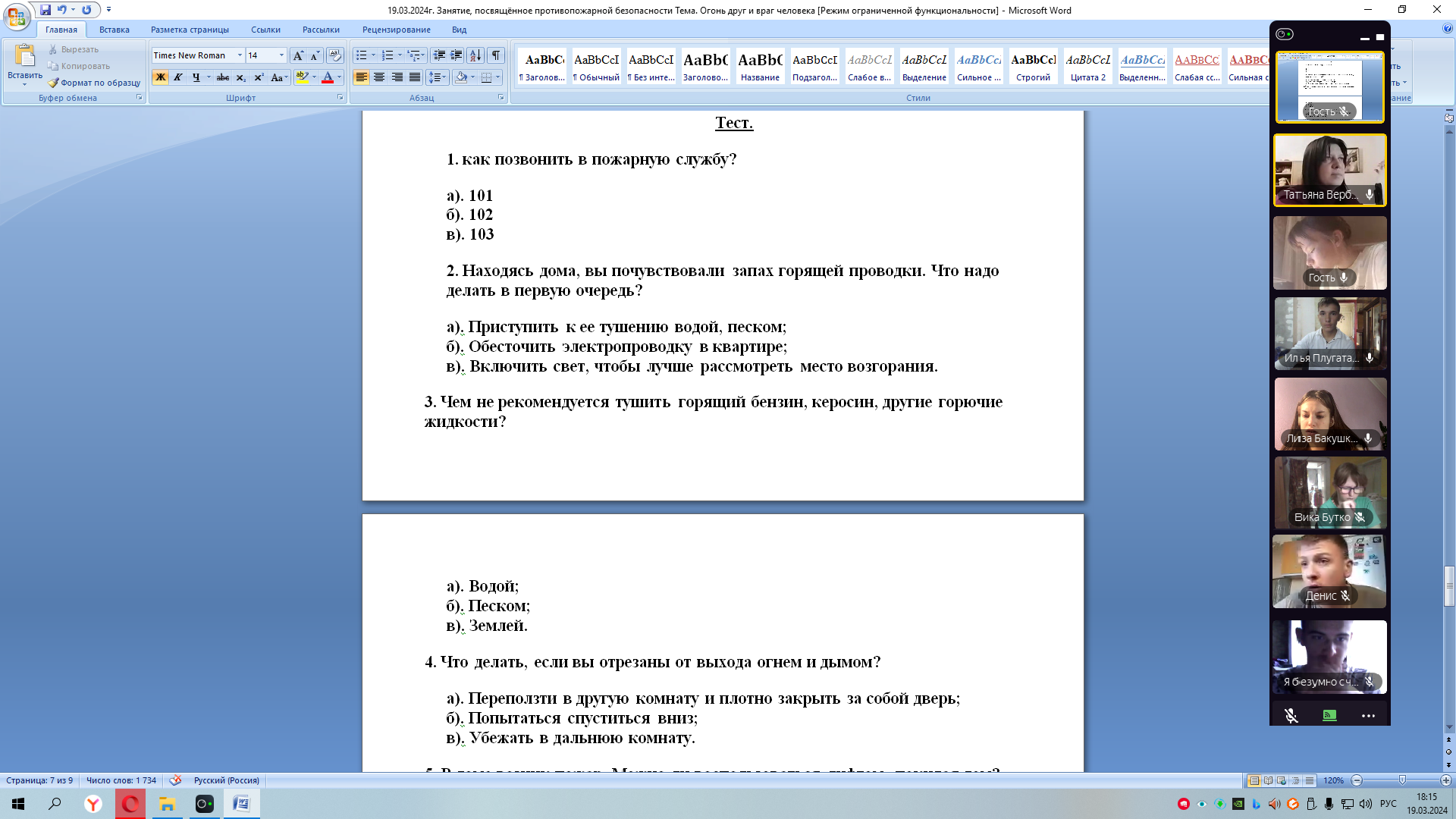Click the zoom slider handle

pos(1401,780)
